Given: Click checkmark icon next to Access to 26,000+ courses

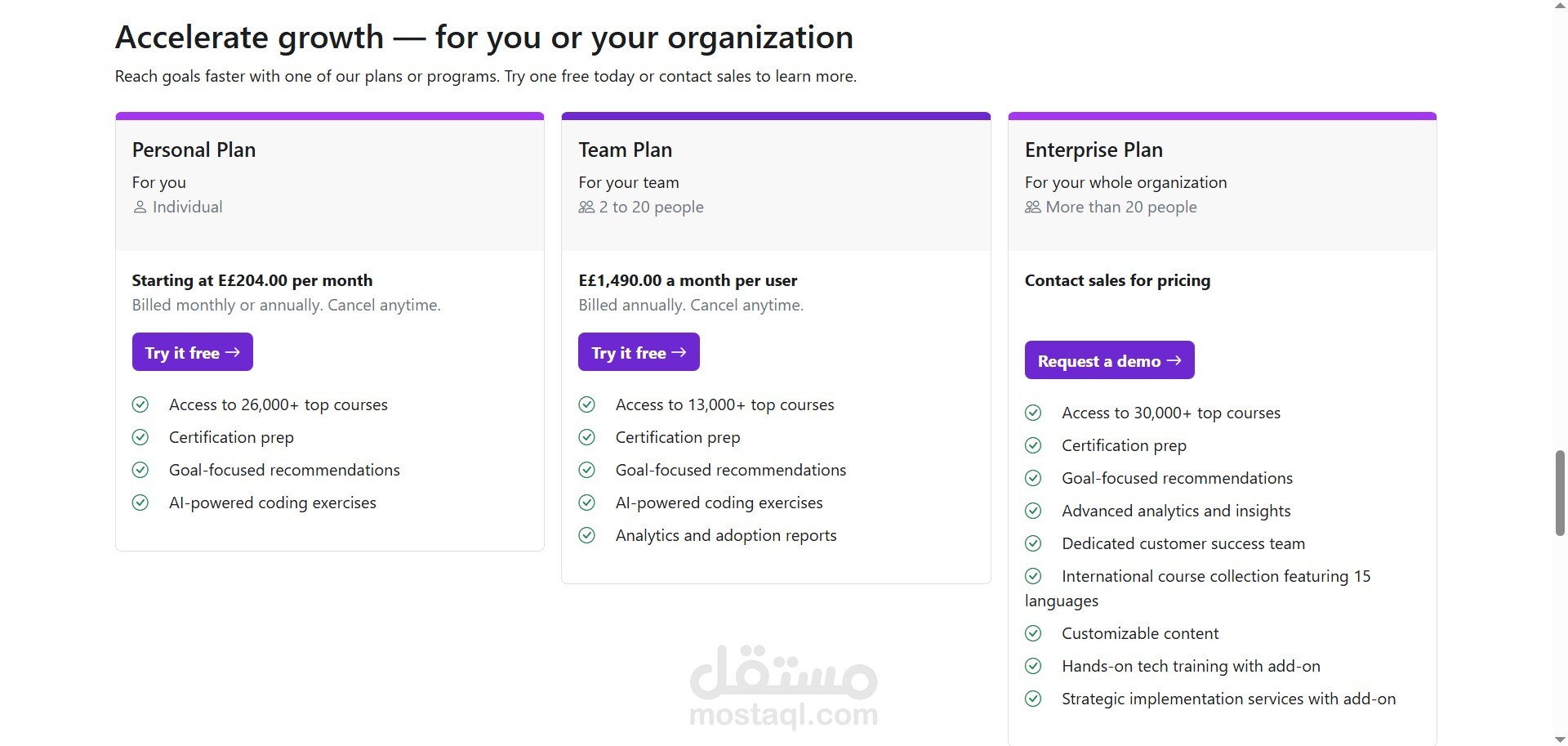Looking at the screenshot, I should point(140,404).
